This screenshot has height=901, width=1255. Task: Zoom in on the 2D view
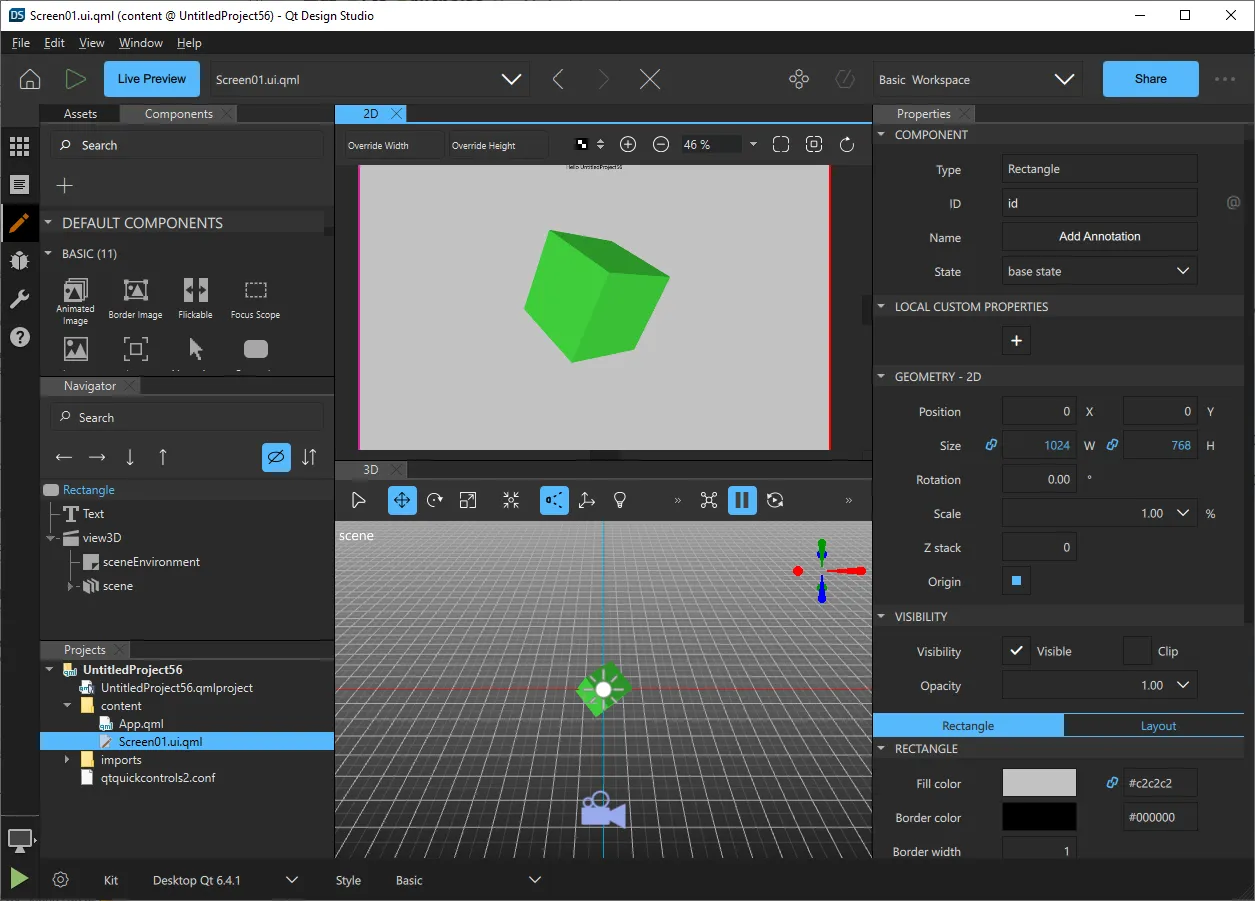628,145
